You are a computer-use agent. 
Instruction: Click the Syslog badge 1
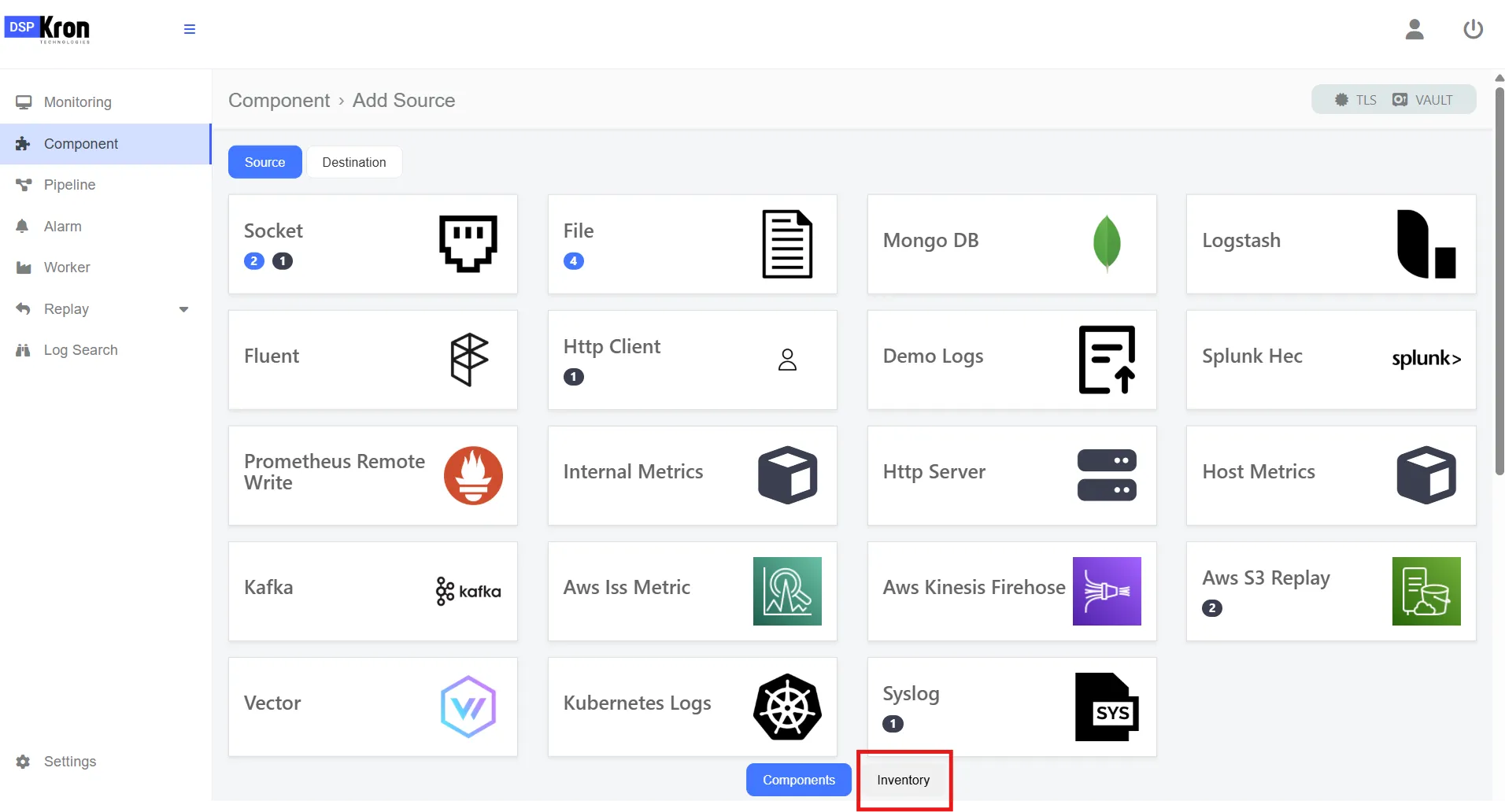893,724
